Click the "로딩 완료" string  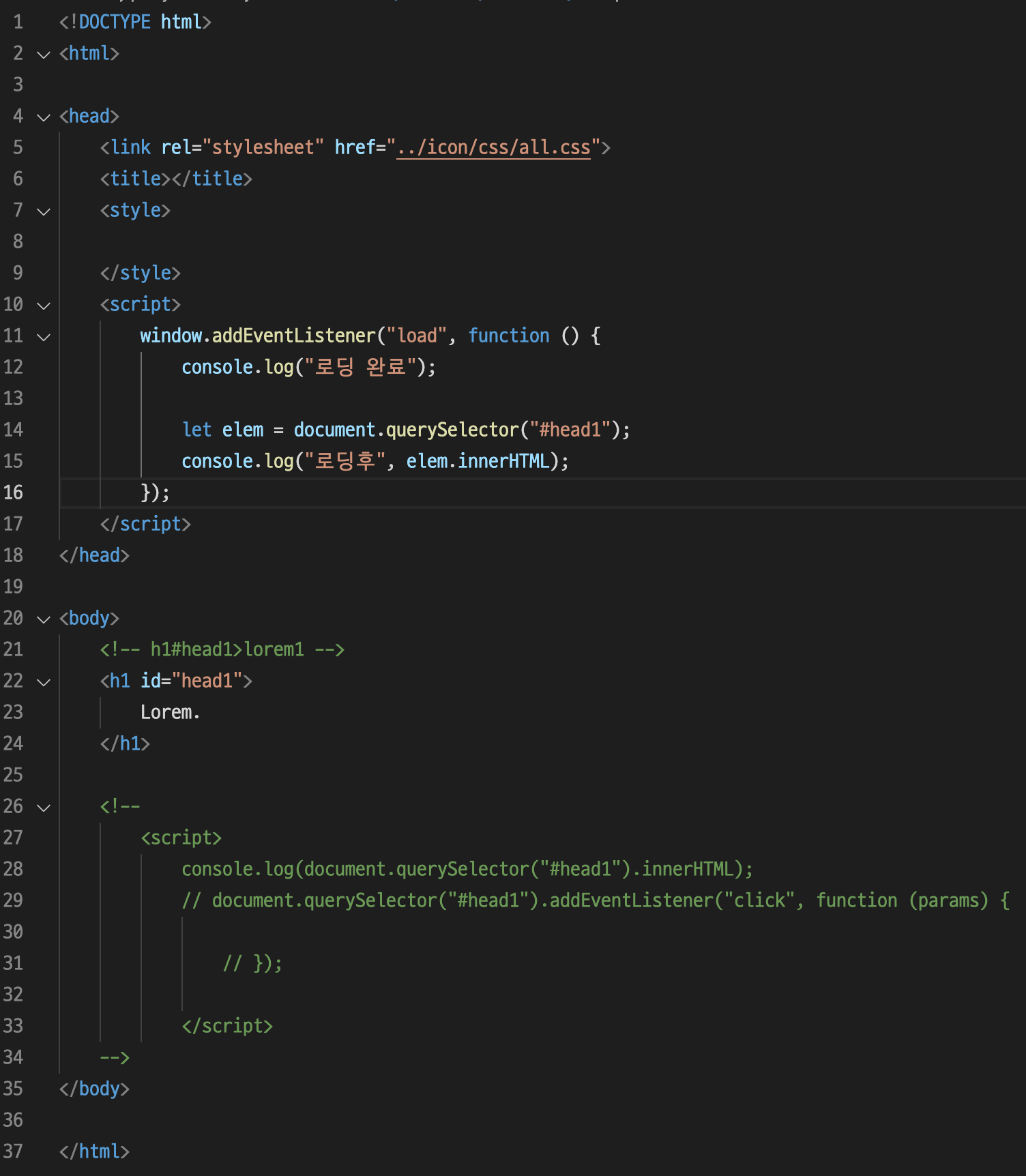click(361, 367)
